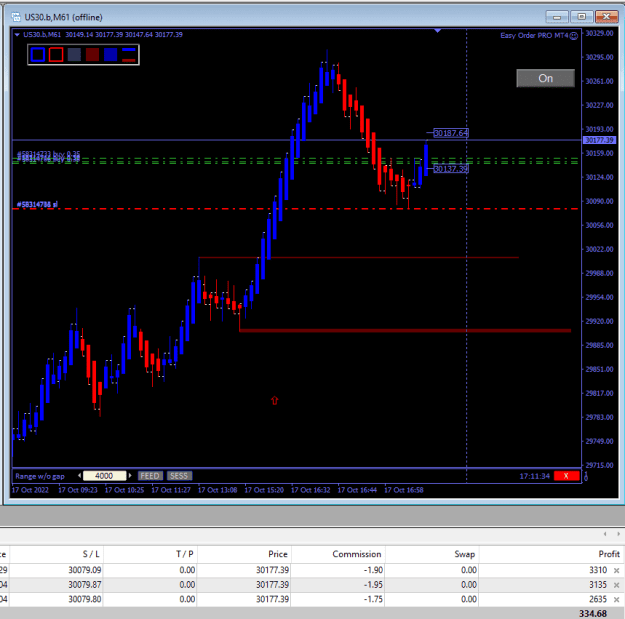Click the current price tag 30177.39 on scale
Viewport: 625px width, 619px height.
pos(599,140)
